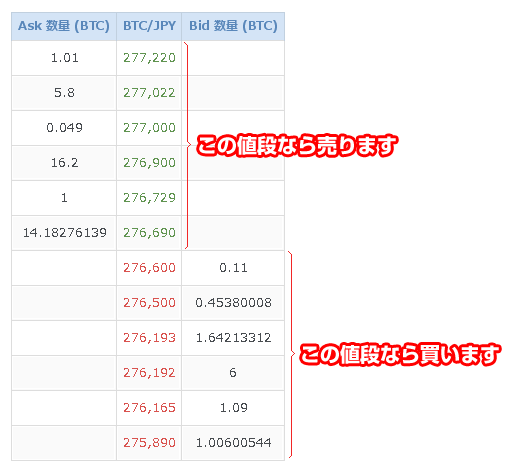Click bid quantity 6 beside 276,192
This screenshot has height=473, width=512.
pyautogui.click(x=233, y=373)
